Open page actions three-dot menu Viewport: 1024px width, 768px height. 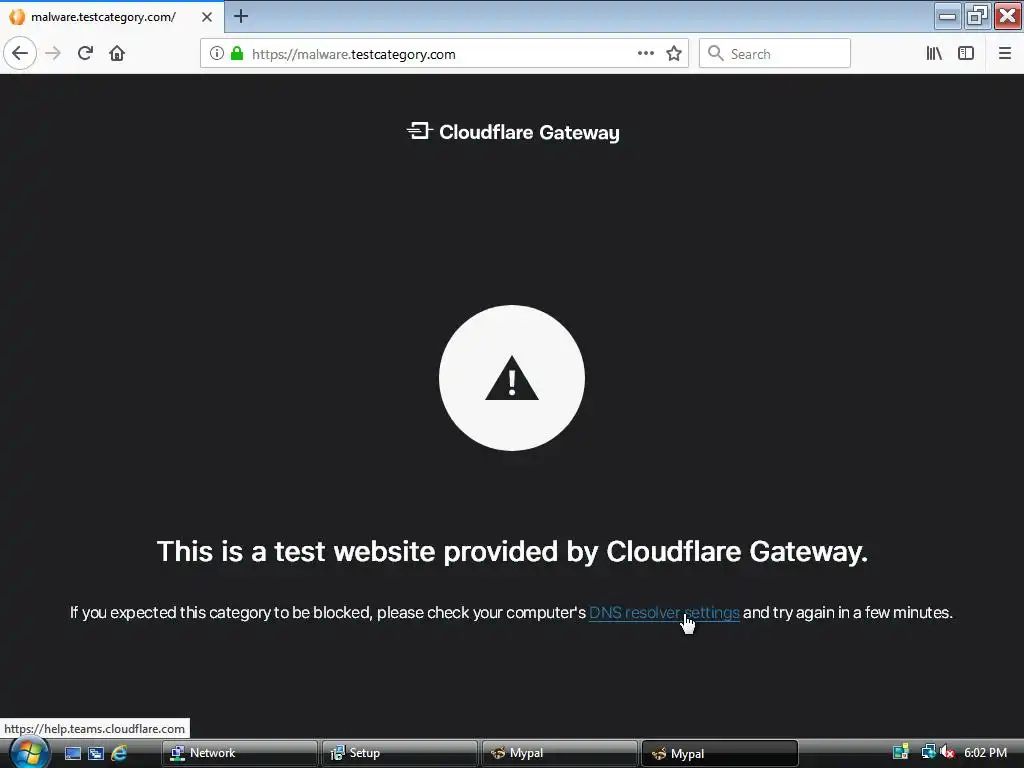[x=646, y=54]
